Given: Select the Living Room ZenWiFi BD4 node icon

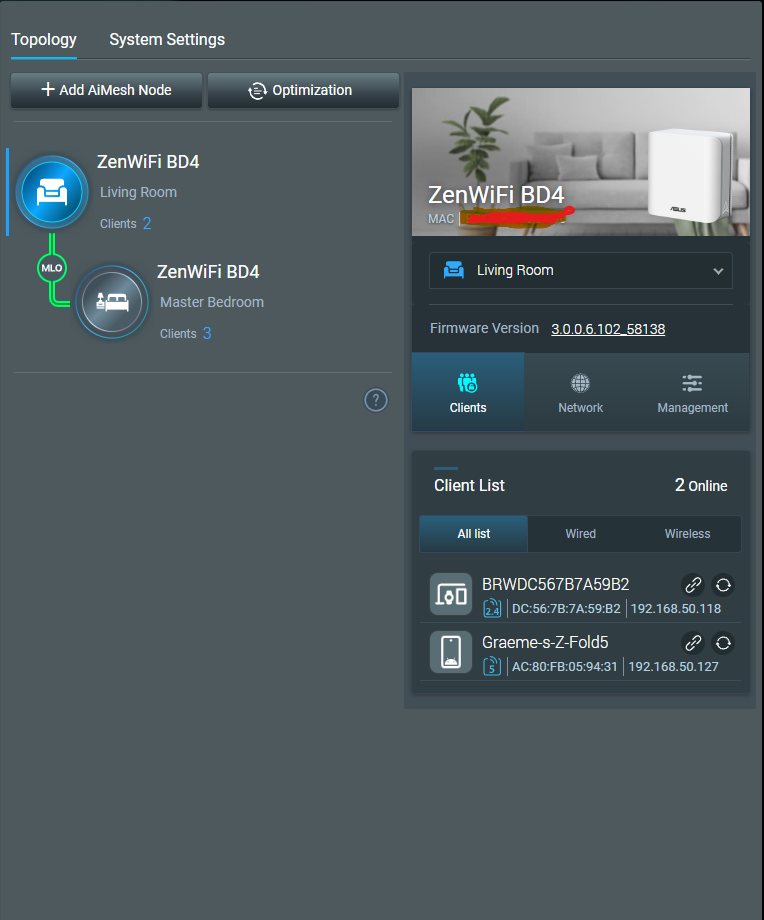Looking at the screenshot, I should [52, 192].
